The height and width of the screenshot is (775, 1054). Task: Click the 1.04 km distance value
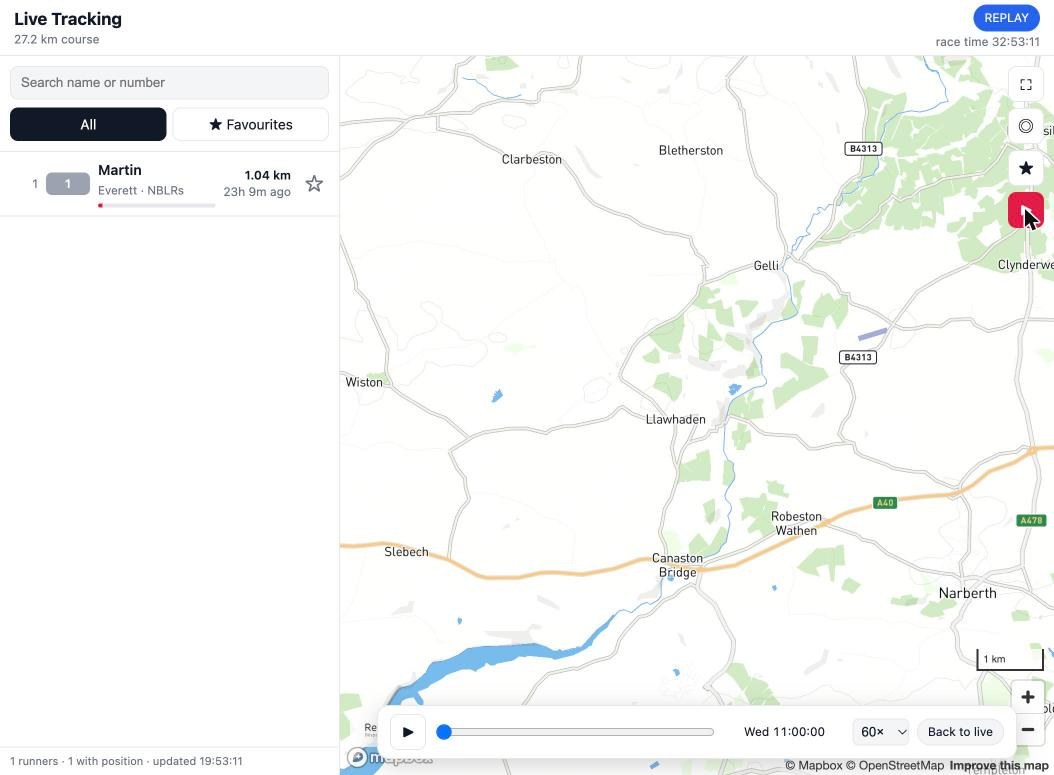(268, 175)
